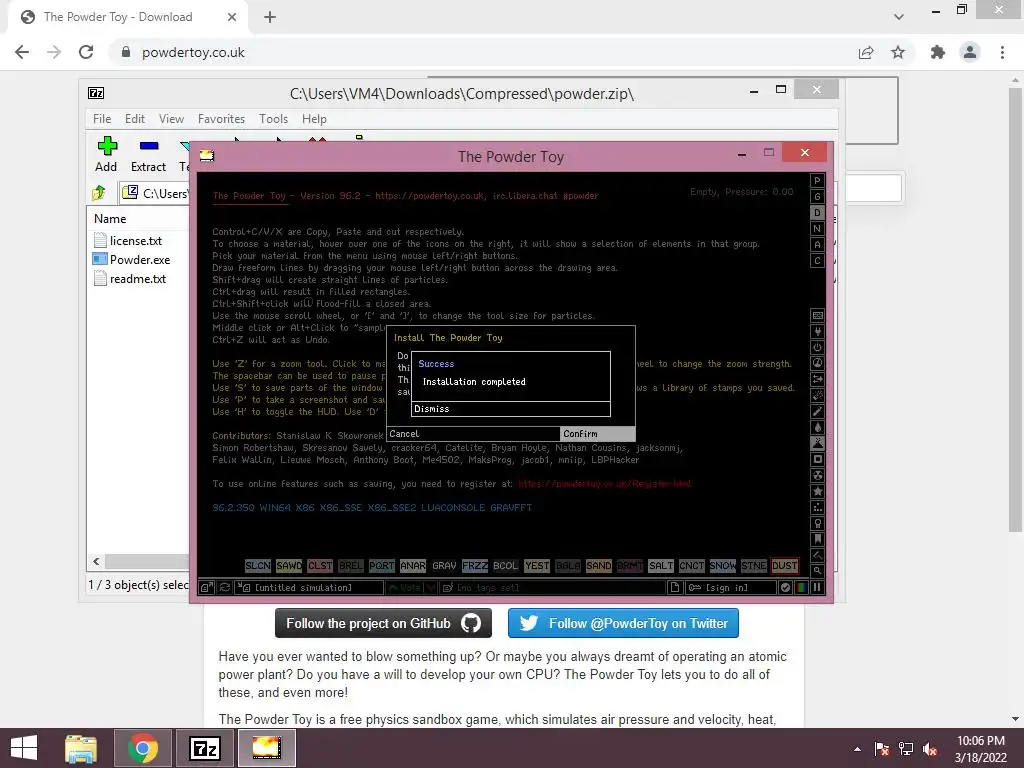The height and width of the screenshot is (768, 1024).
Task: Open the Favorites bookmark category
Action: coord(817,539)
